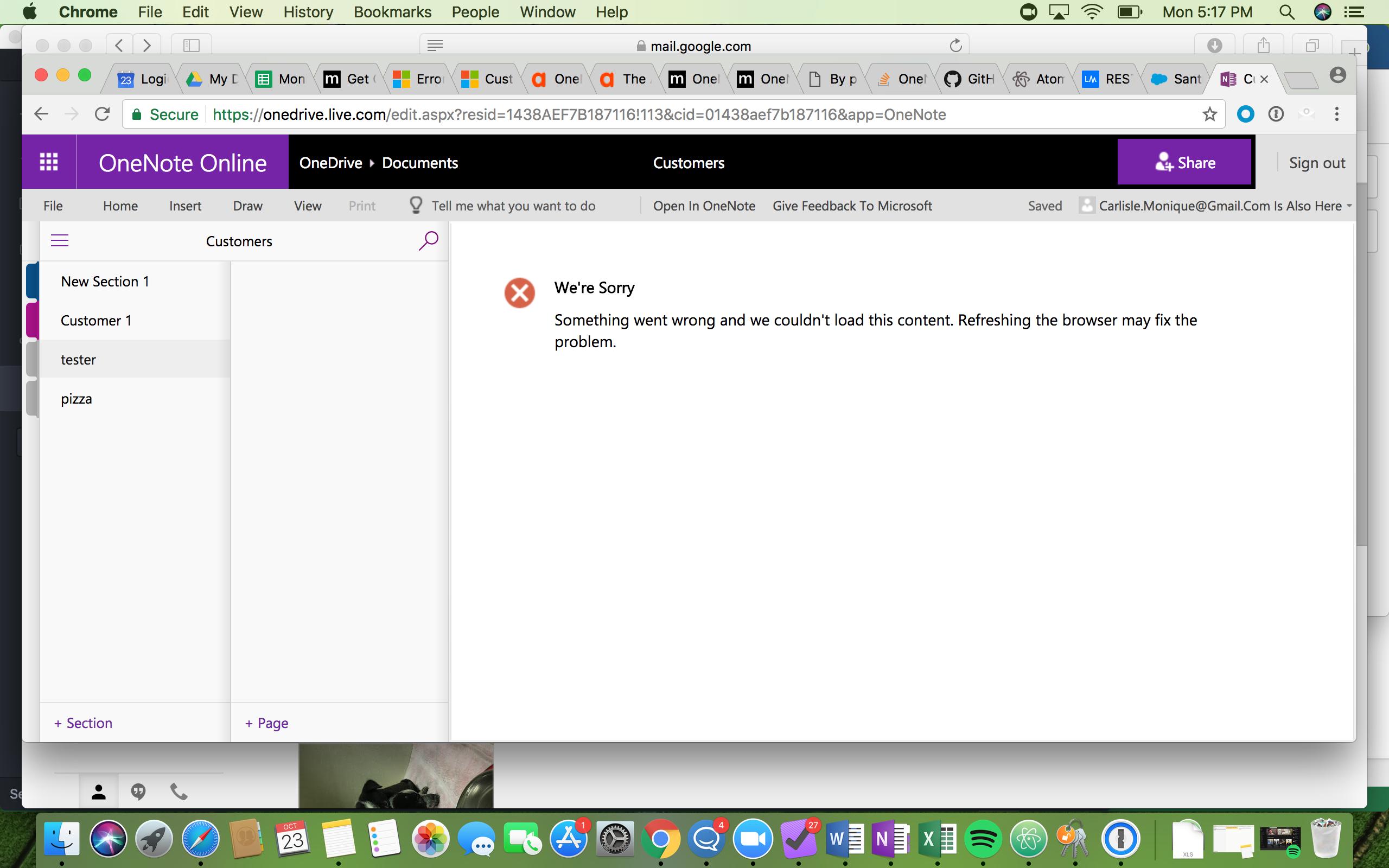
Task: Click the Share button with person icon
Action: [x=1184, y=162]
